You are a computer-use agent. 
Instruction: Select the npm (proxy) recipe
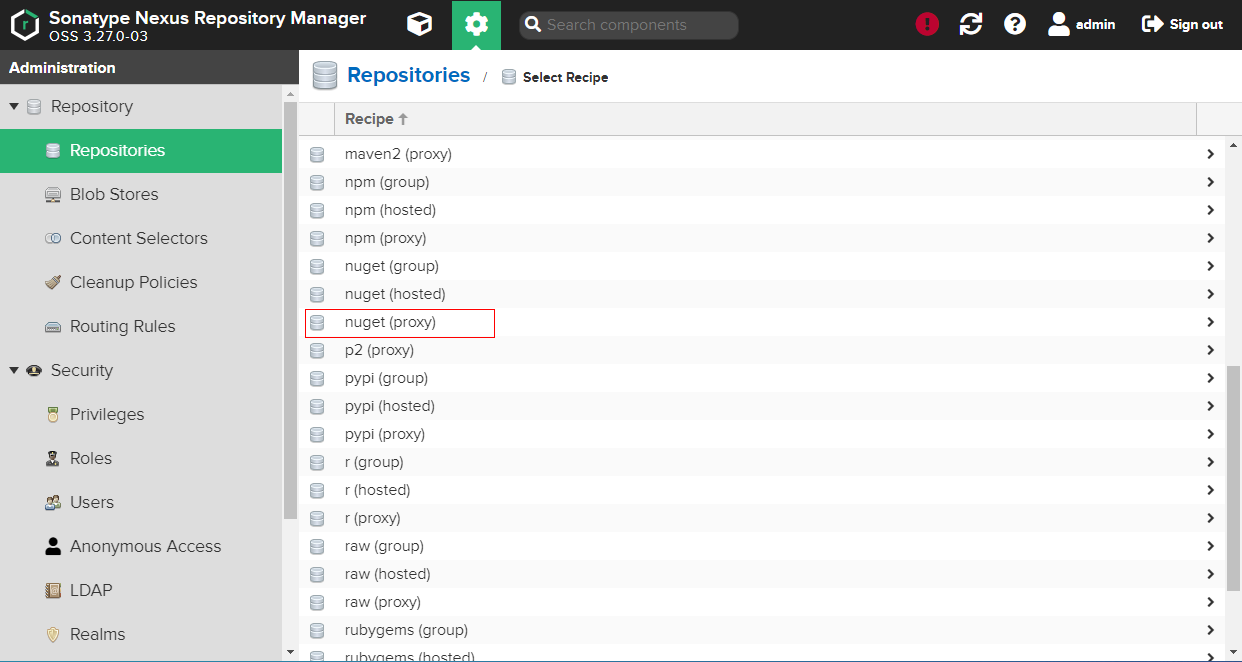click(x=386, y=238)
